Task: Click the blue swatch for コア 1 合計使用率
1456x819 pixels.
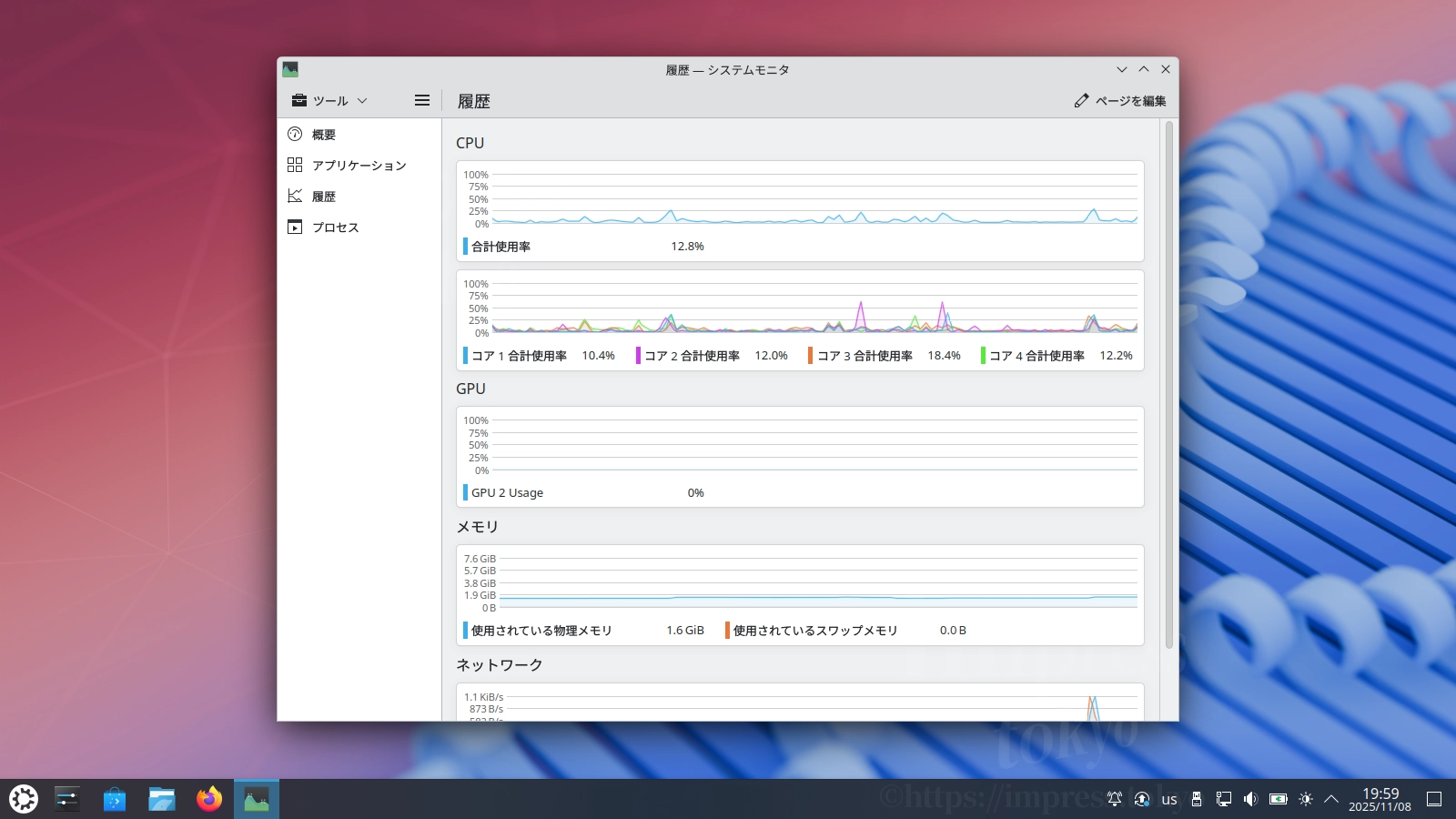Action: (465, 356)
